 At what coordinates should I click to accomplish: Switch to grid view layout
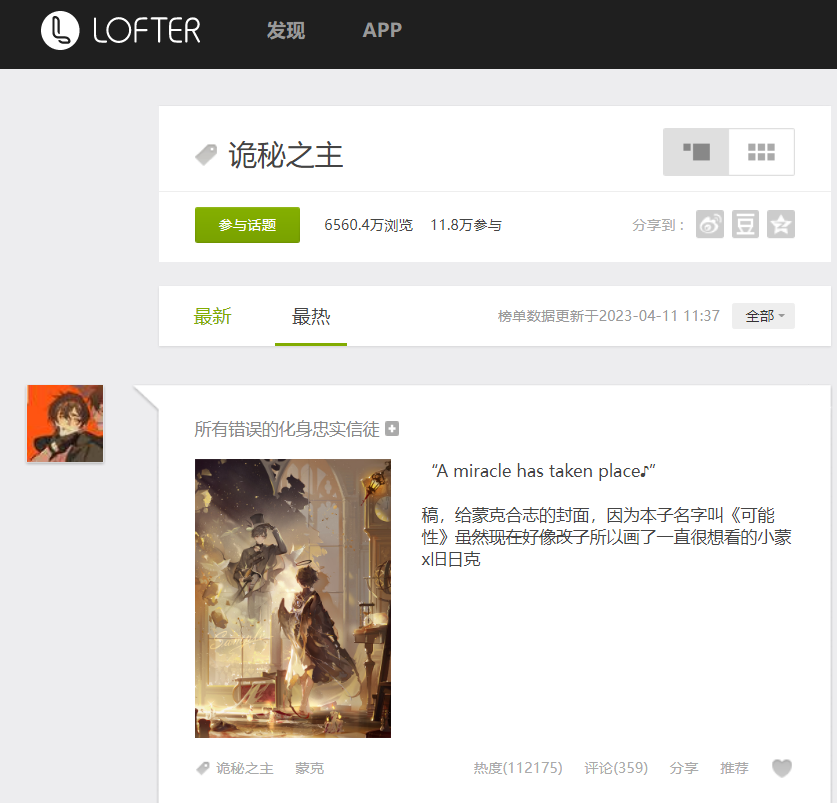tap(762, 152)
